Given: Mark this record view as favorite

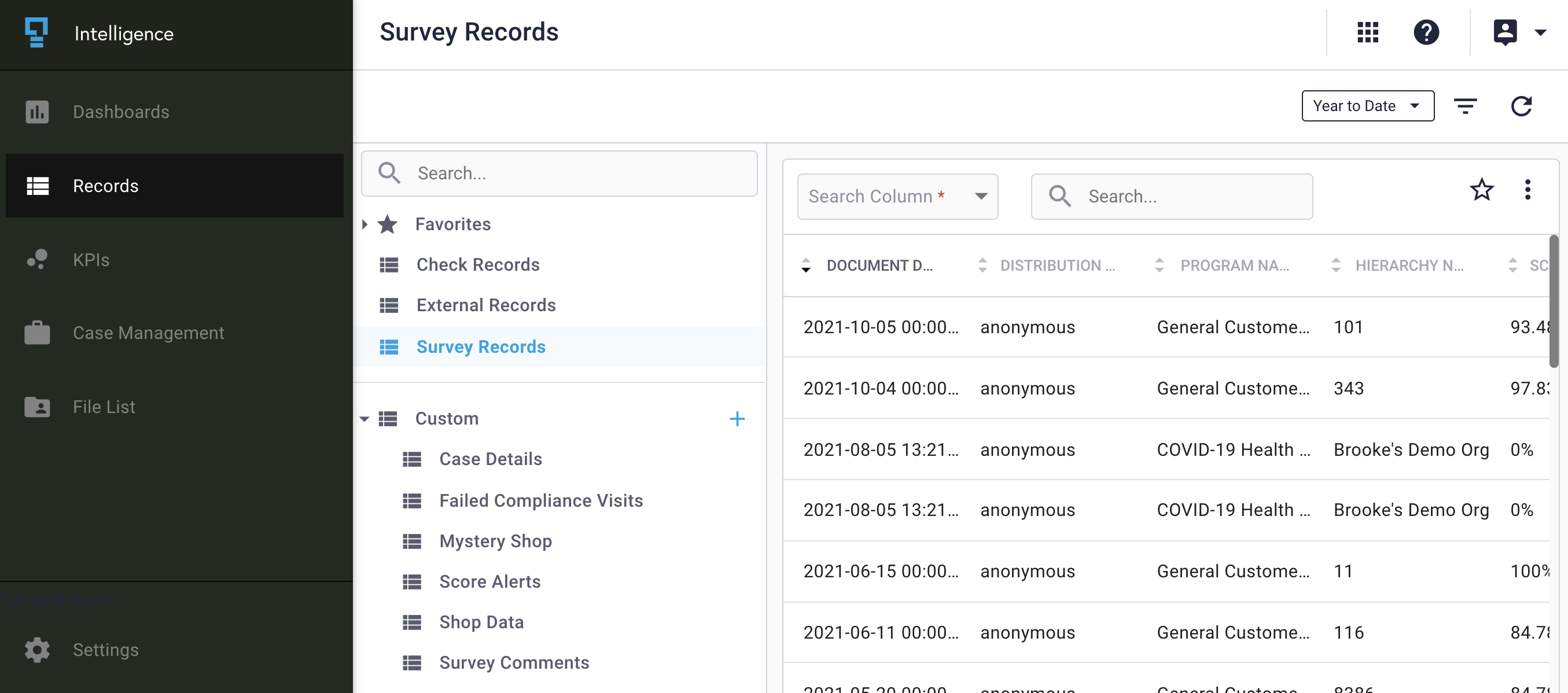Looking at the screenshot, I should click(x=1482, y=190).
